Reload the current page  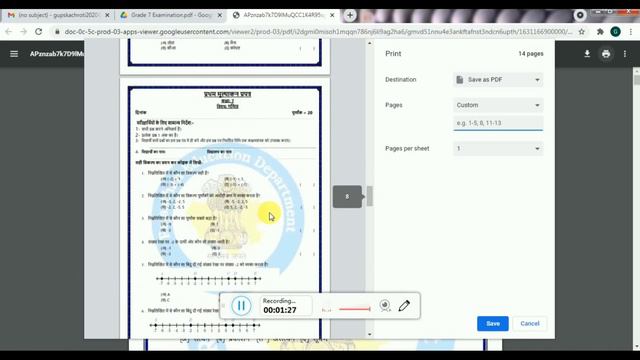point(38,31)
